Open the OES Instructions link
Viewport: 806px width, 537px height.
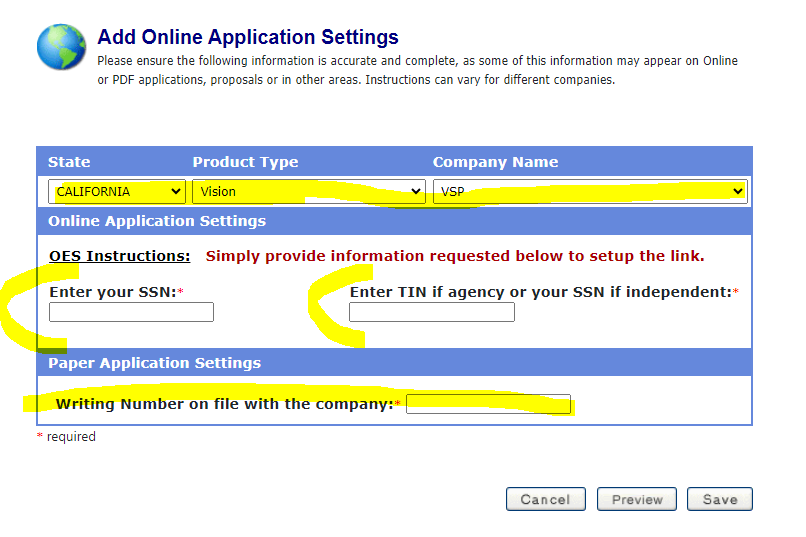click(x=120, y=256)
